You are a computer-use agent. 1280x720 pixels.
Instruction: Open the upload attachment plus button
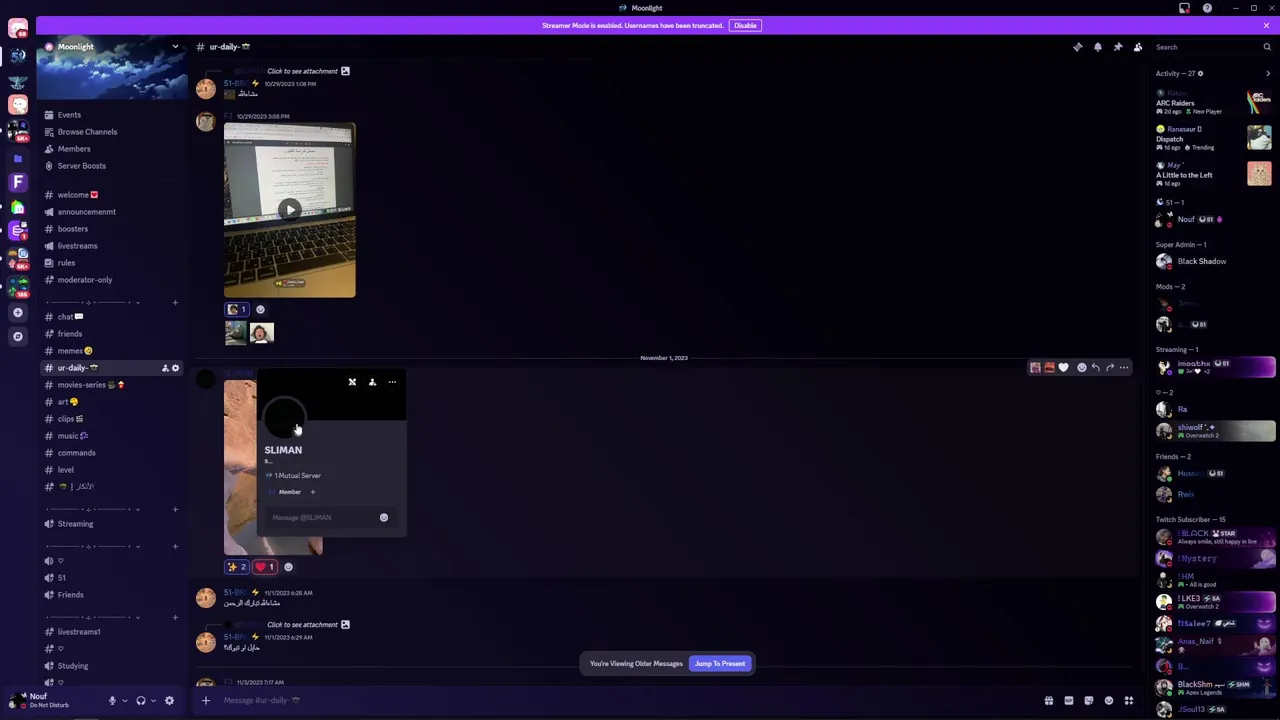click(x=206, y=700)
